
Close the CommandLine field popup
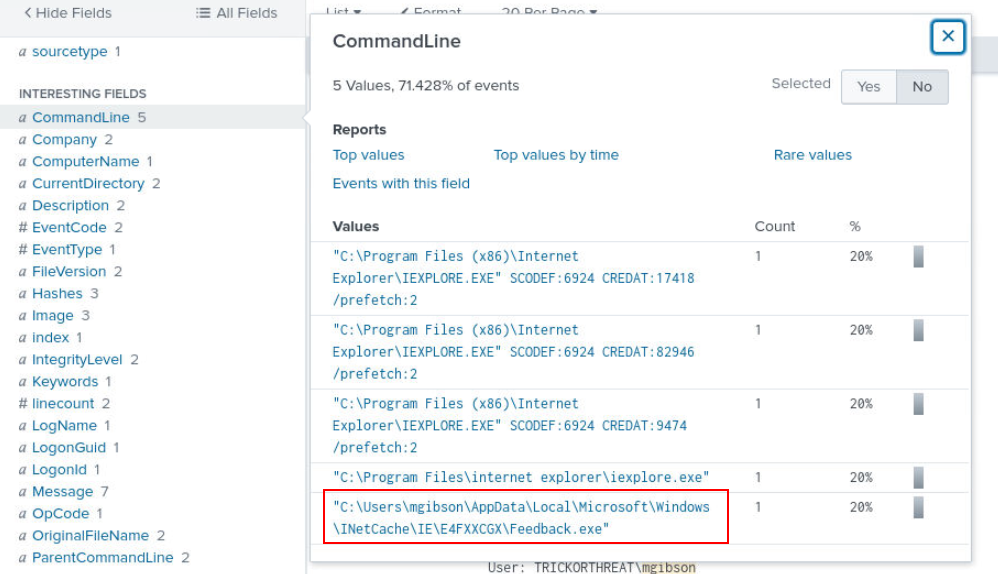(x=947, y=37)
